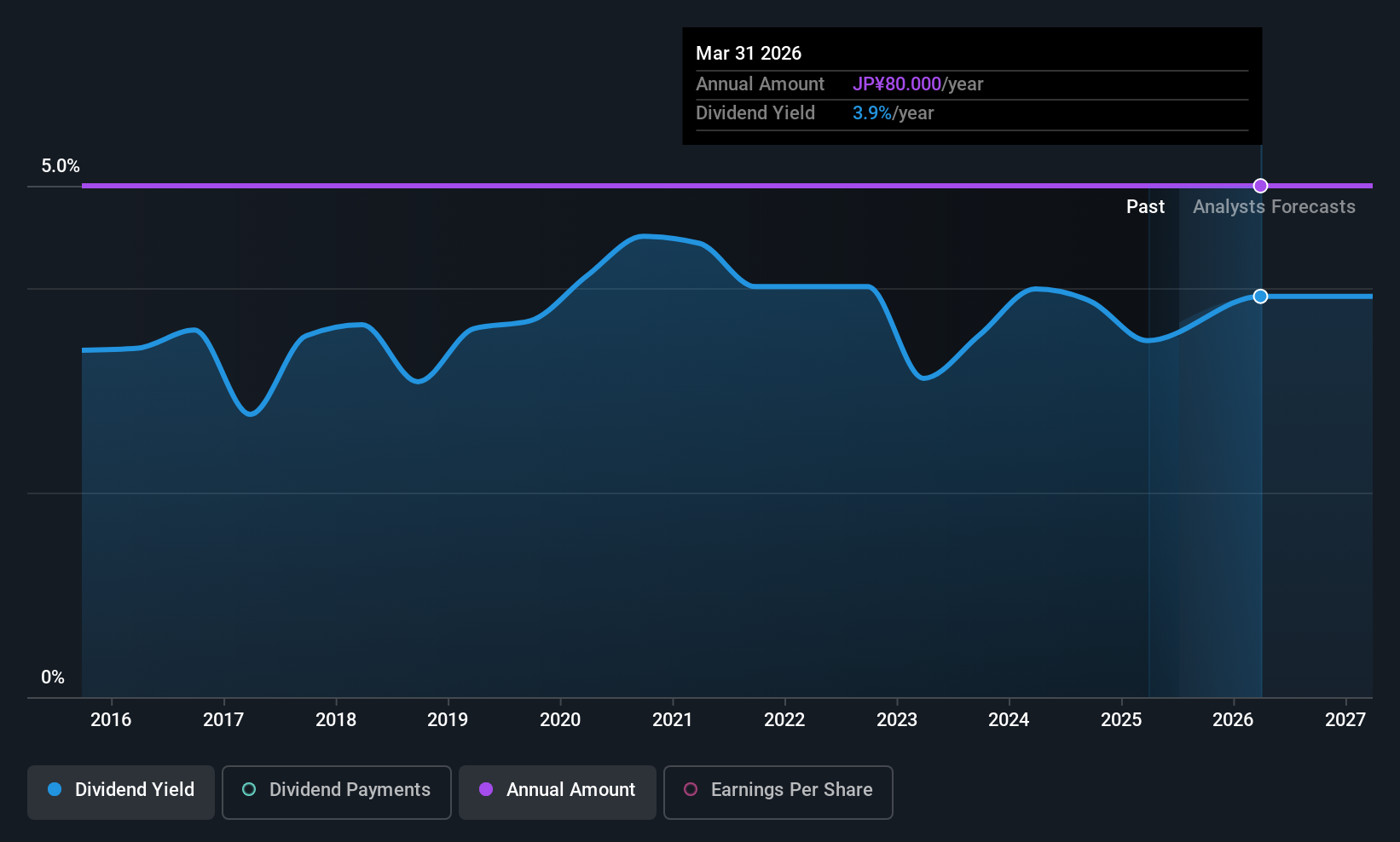Screen dimensions: 1400x842
Task: Click the 2027 x-axis label
Action: tap(1345, 719)
